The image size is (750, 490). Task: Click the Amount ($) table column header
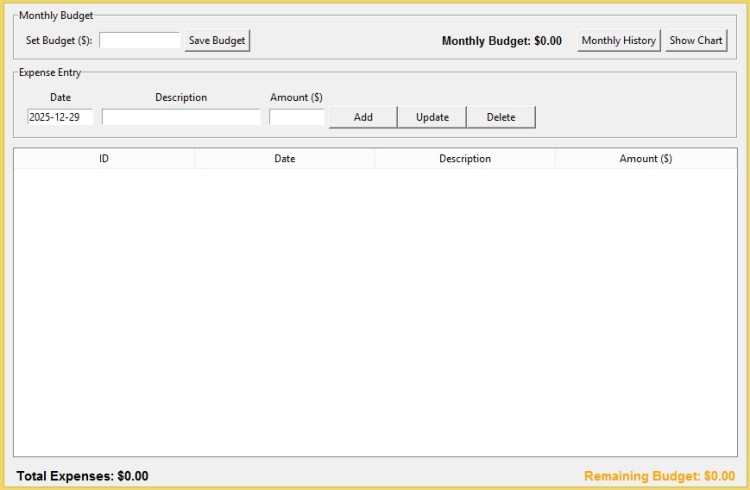click(645, 159)
